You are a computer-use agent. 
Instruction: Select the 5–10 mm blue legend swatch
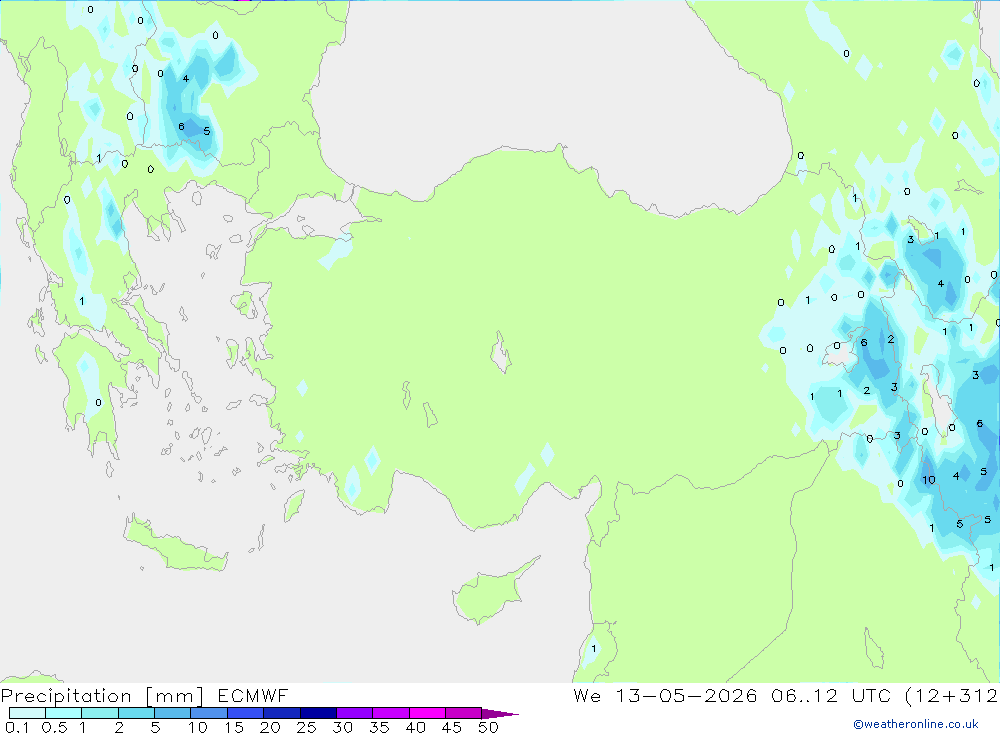pos(172,713)
